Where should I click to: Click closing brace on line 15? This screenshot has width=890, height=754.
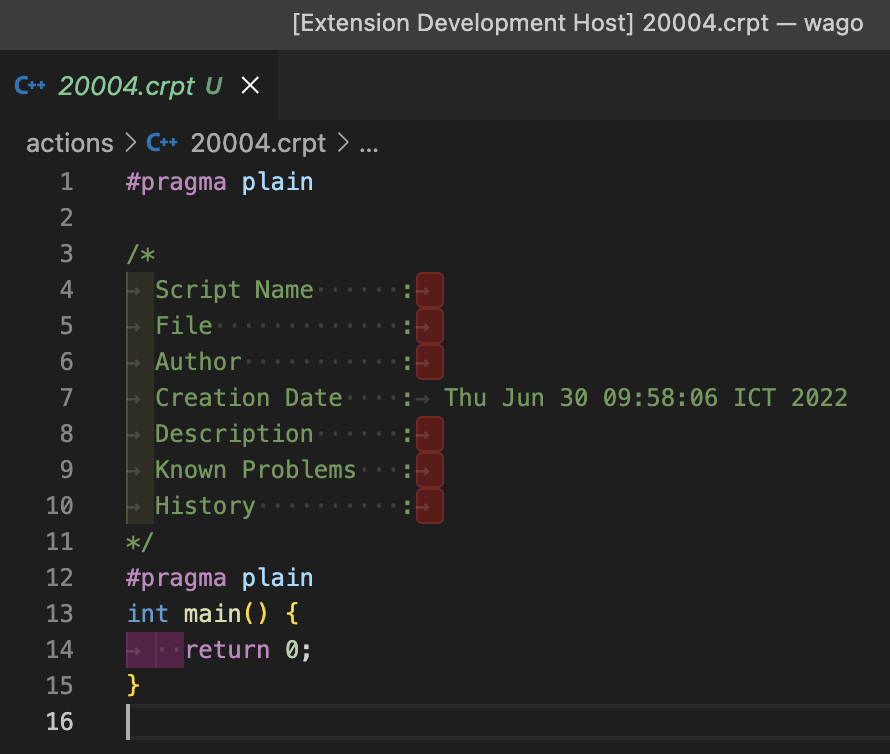coord(133,685)
